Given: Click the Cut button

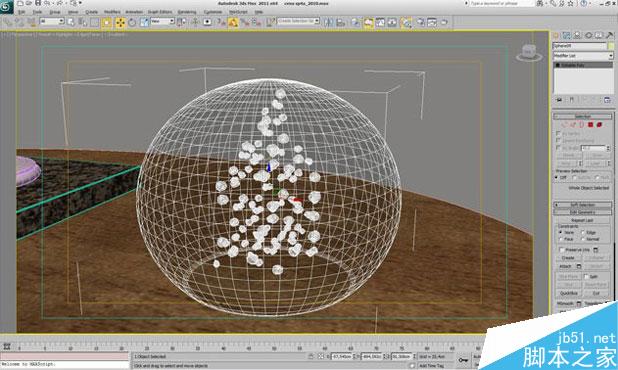Looking at the screenshot, I should 596,293.
